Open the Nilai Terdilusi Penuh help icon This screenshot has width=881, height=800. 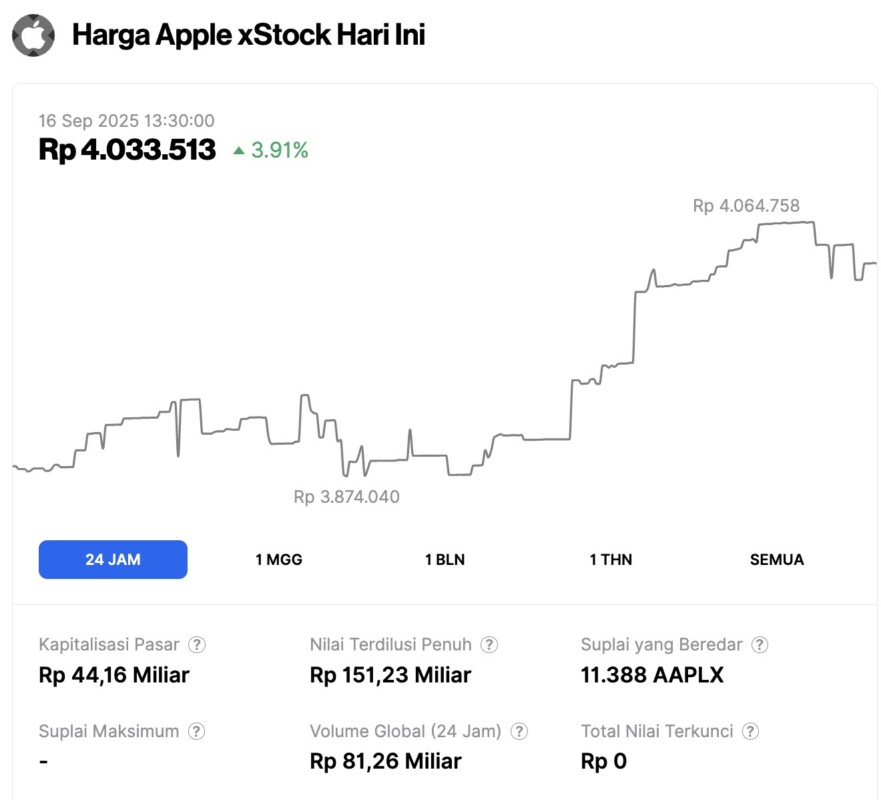488,645
